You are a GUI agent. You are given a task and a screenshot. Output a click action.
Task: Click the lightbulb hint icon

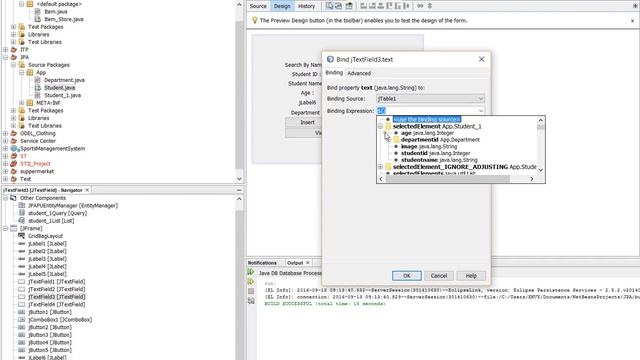tap(255, 20)
